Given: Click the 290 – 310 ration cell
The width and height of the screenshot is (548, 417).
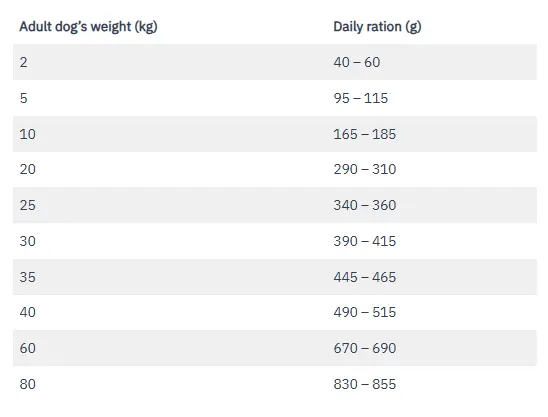Looking at the screenshot, I should pos(365,170).
